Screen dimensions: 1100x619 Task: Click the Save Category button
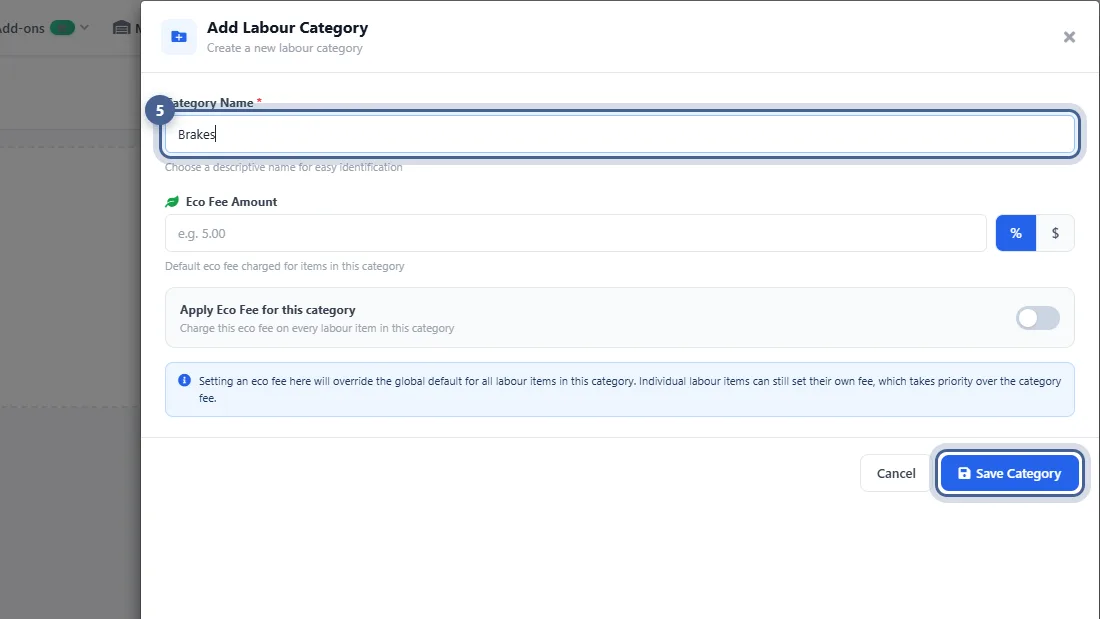click(1010, 474)
